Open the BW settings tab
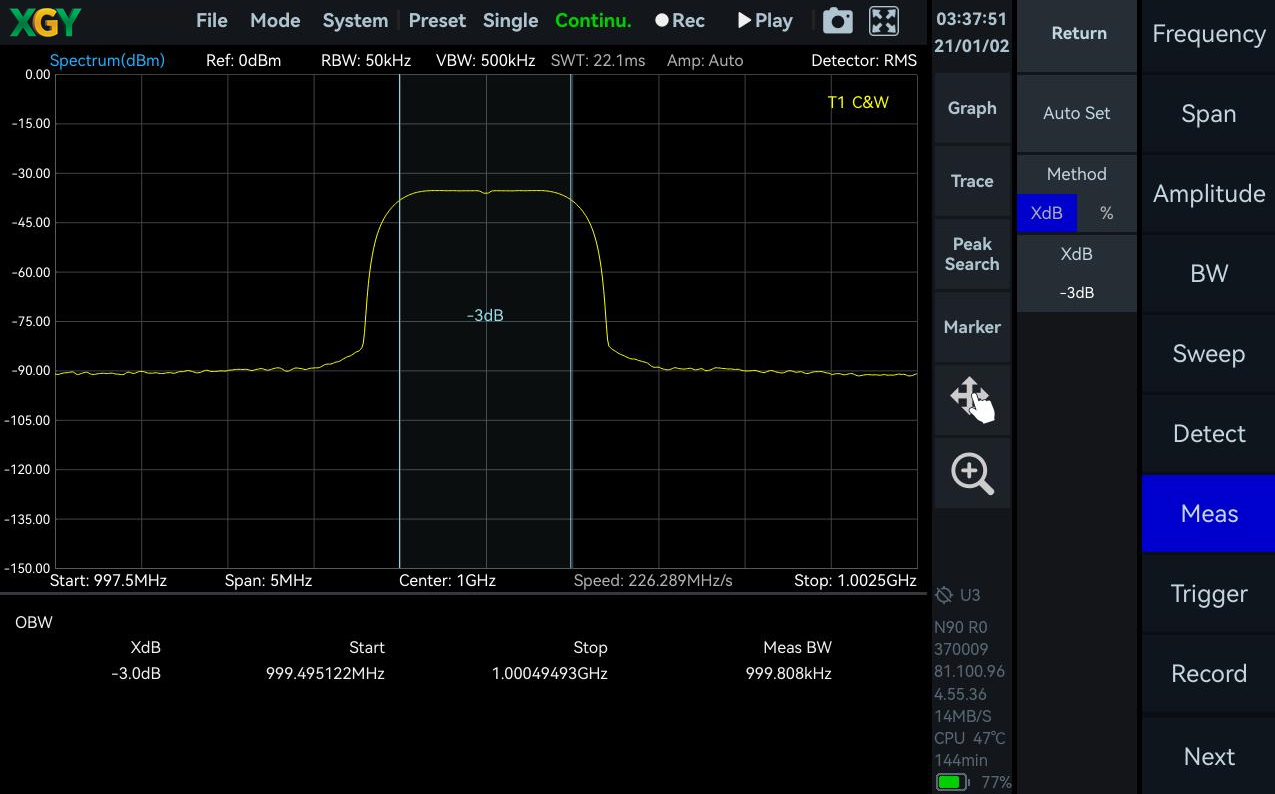The image size is (1275, 794). pyautogui.click(x=1209, y=274)
